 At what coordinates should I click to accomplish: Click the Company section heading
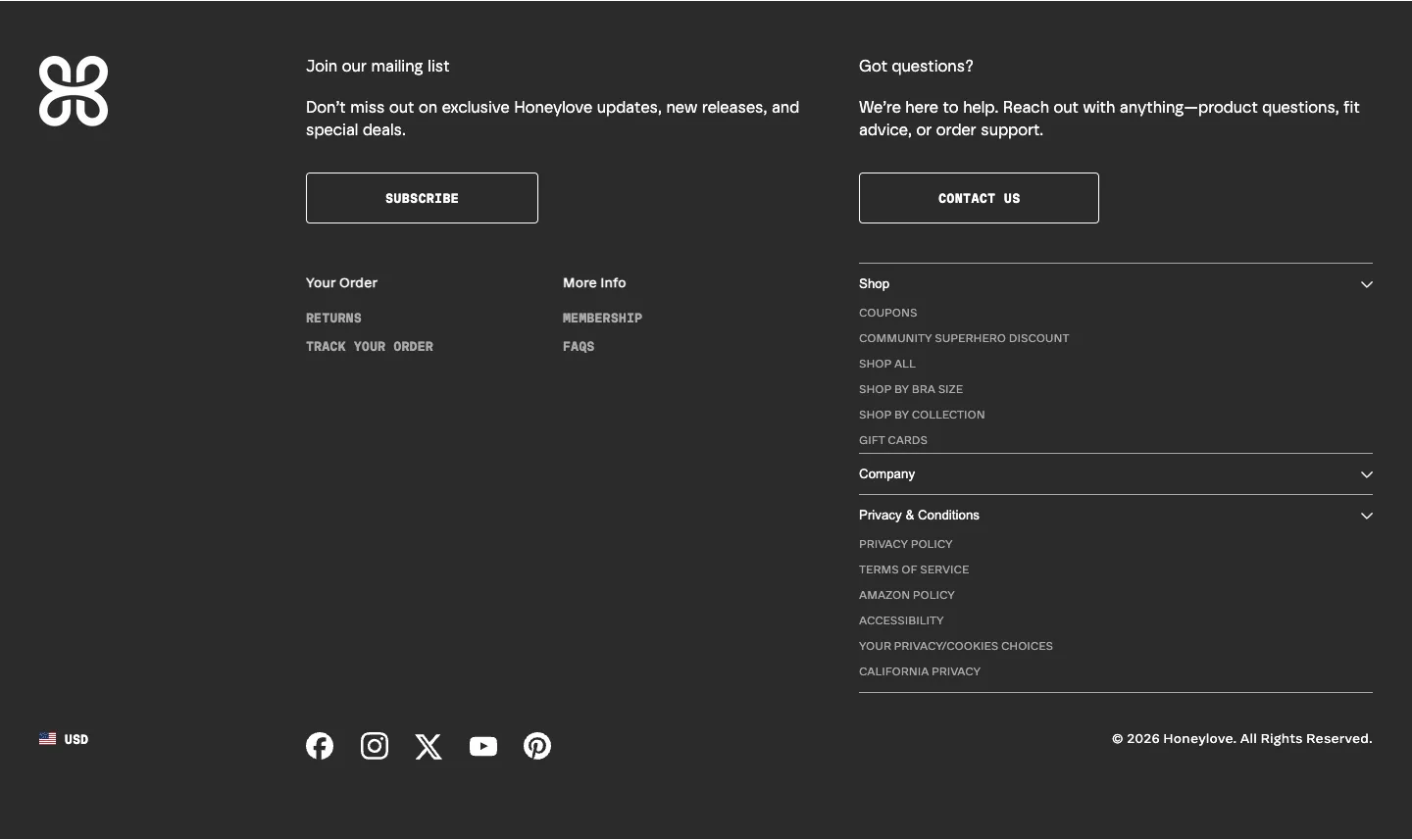click(887, 473)
